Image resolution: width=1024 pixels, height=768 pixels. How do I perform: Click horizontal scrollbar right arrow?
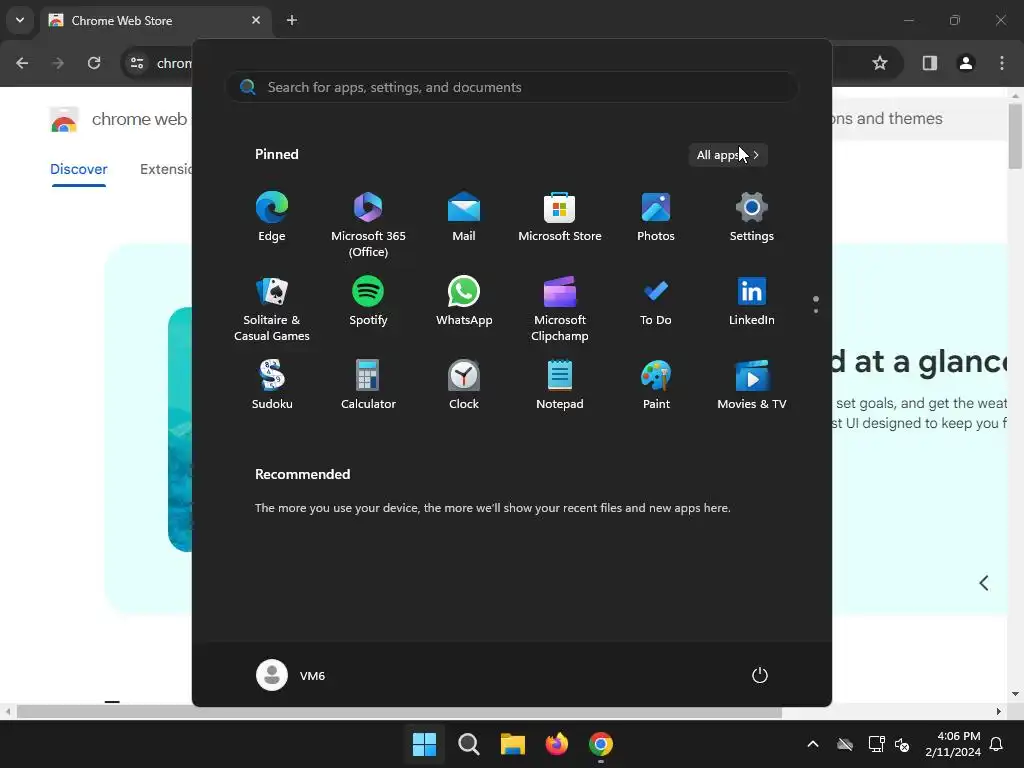click(x=999, y=711)
